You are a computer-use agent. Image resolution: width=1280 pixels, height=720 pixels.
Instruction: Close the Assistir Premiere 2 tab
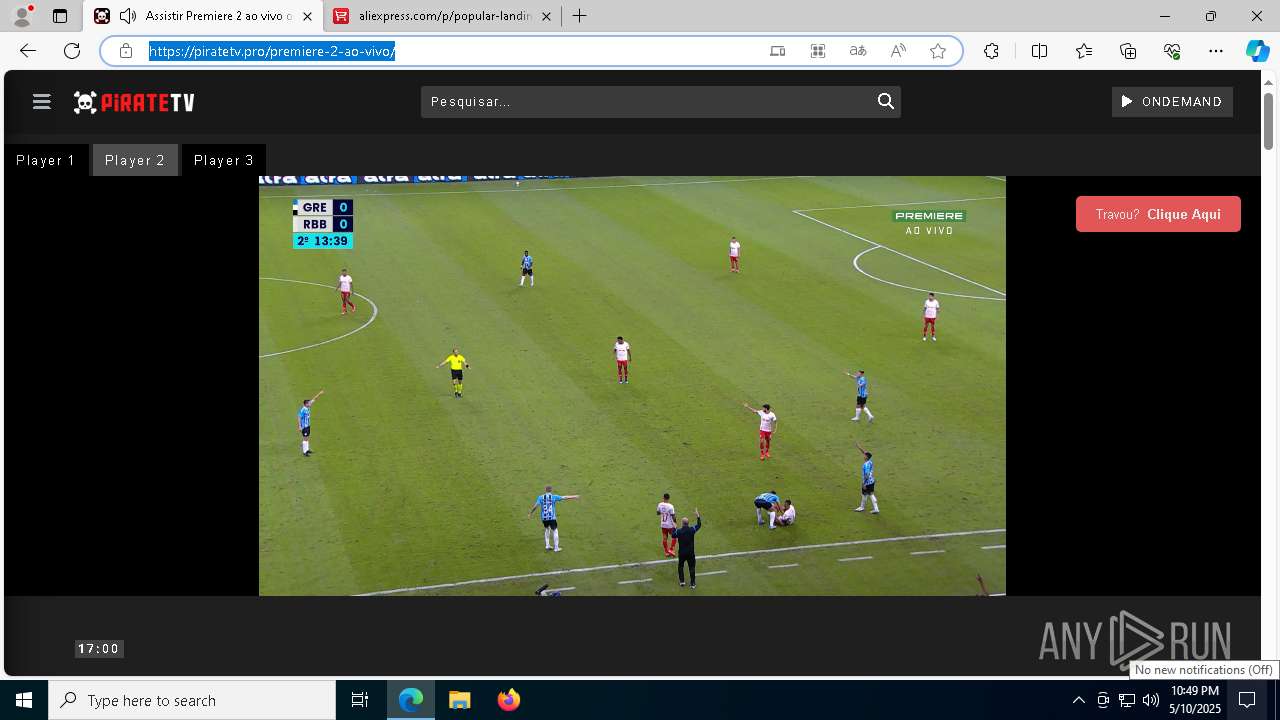click(308, 16)
